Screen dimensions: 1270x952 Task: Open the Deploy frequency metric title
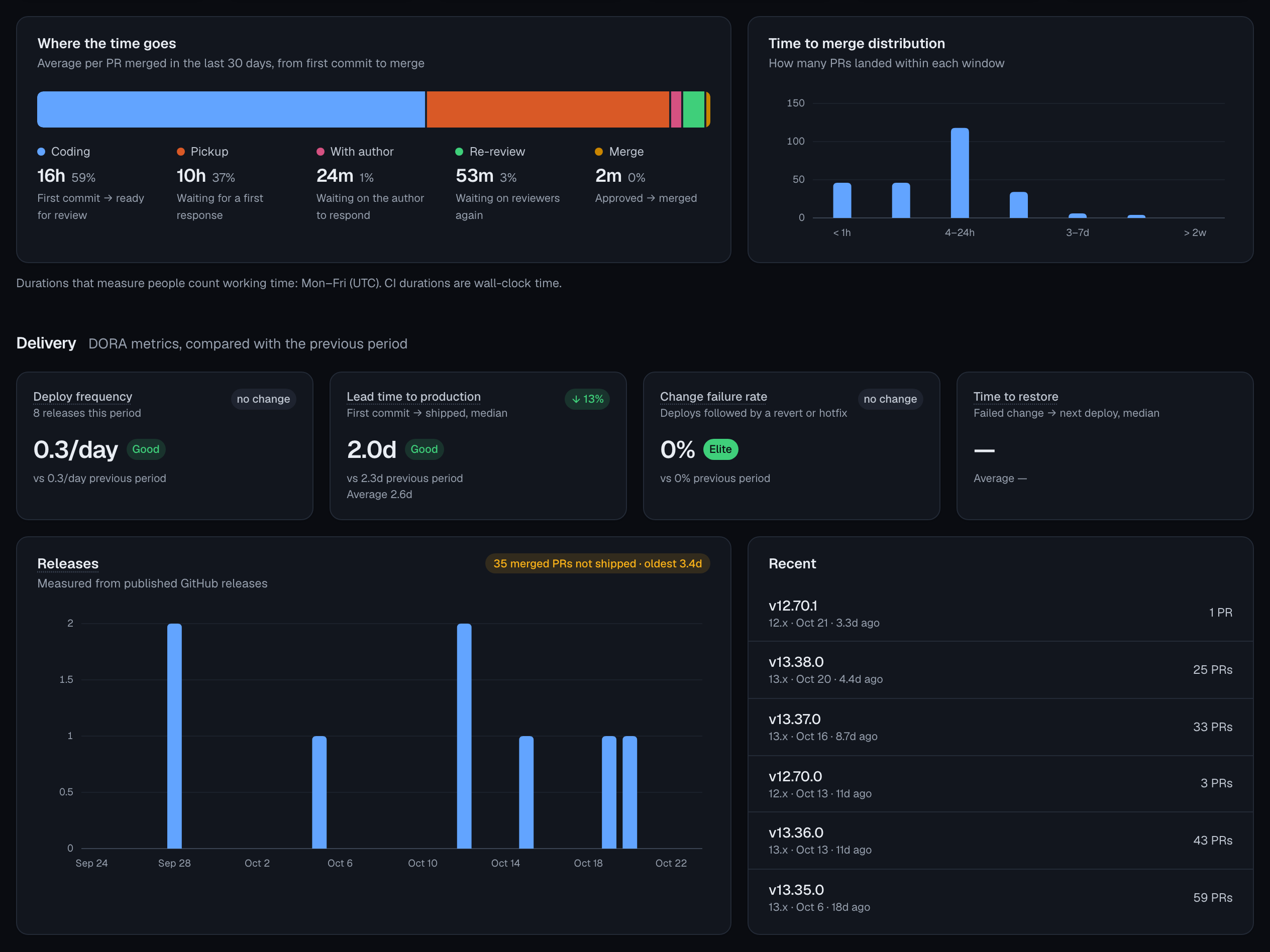pyautogui.click(x=83, y=397)
